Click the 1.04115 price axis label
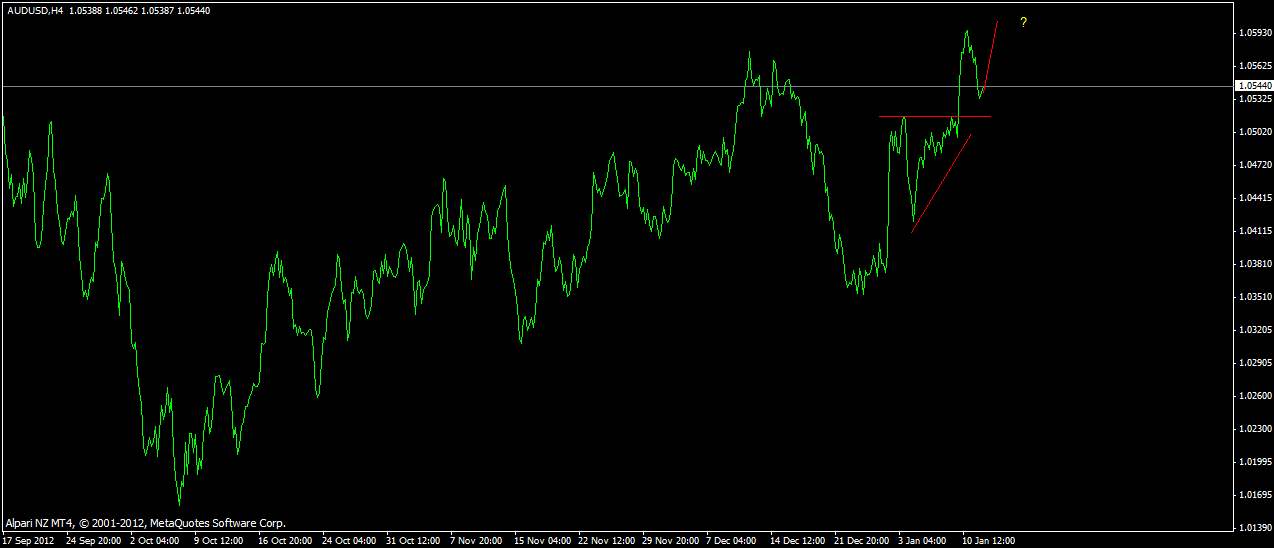 tap(1254, 231)
